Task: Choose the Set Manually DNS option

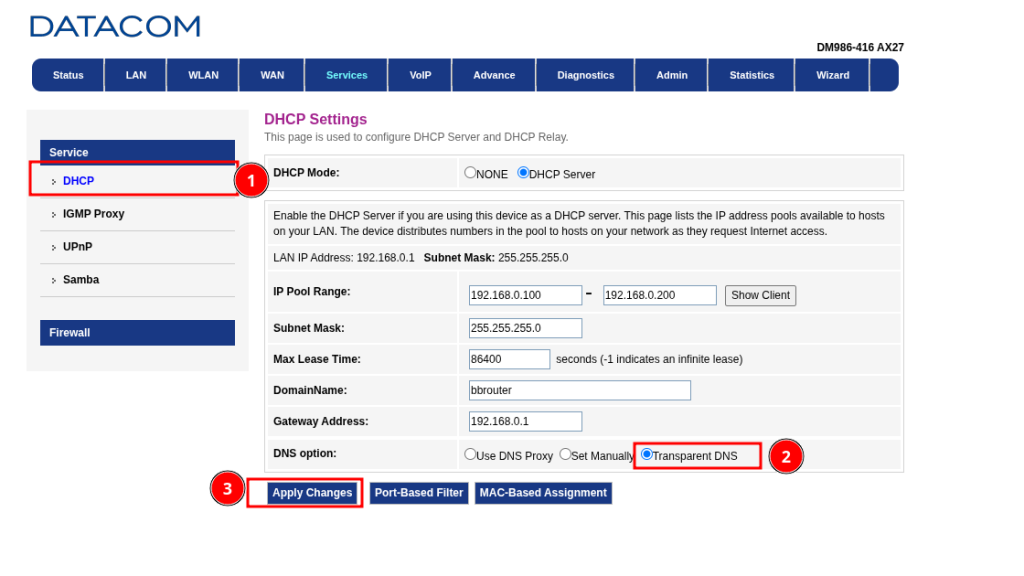Action: coord(566,454)
